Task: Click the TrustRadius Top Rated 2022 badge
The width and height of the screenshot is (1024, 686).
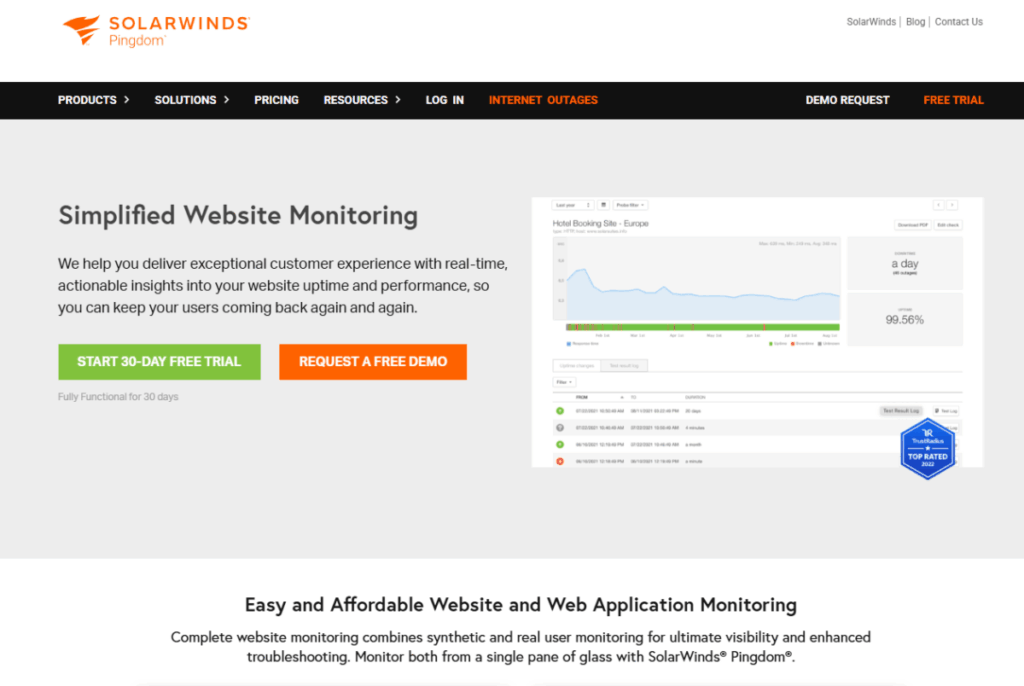Action: coord(928,447)
